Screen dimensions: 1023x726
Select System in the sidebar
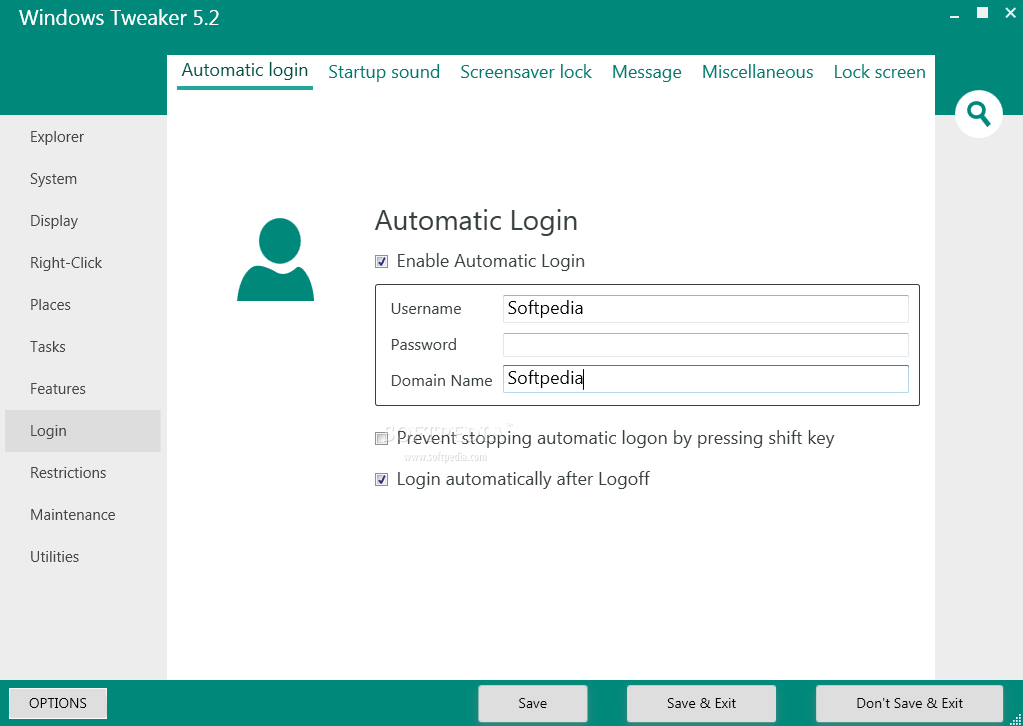click(x=83, y=179)
